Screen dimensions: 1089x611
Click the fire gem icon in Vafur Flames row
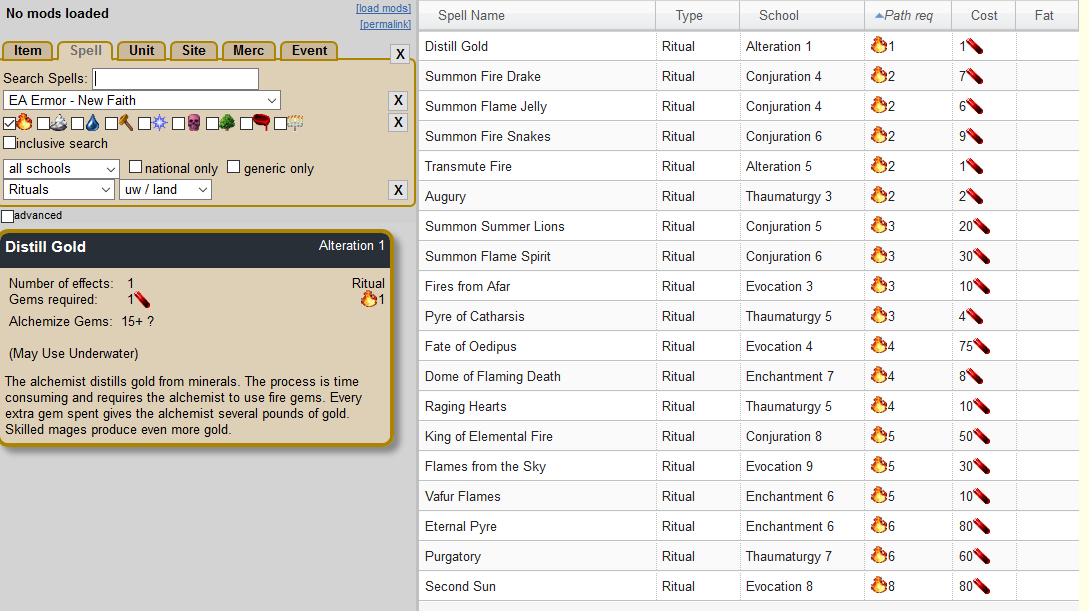coord(981,496)
